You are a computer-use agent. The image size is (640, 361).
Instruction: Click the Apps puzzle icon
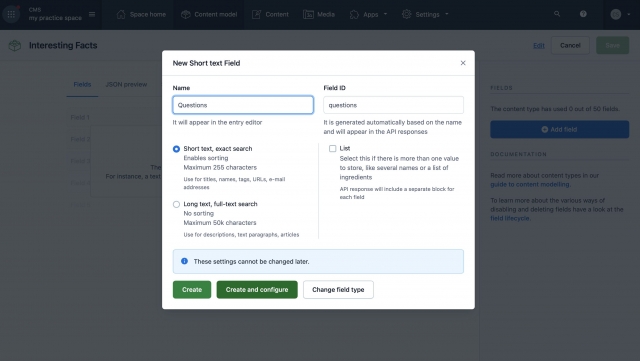[354, 14]
